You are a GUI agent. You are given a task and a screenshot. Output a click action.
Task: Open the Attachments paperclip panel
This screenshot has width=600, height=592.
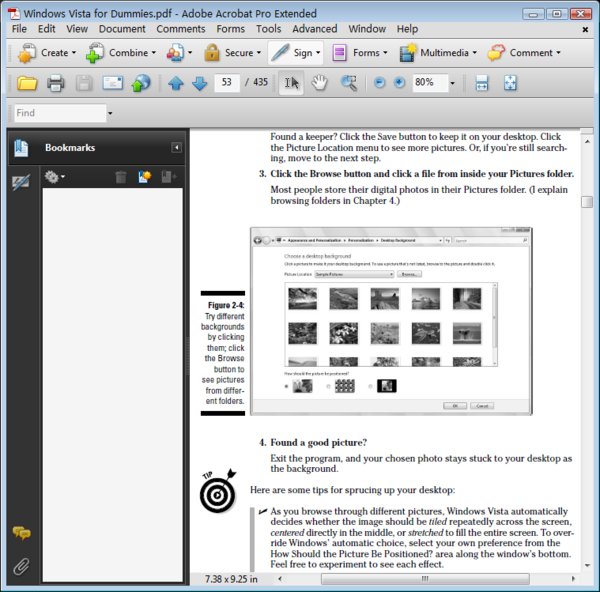(21, 567)
